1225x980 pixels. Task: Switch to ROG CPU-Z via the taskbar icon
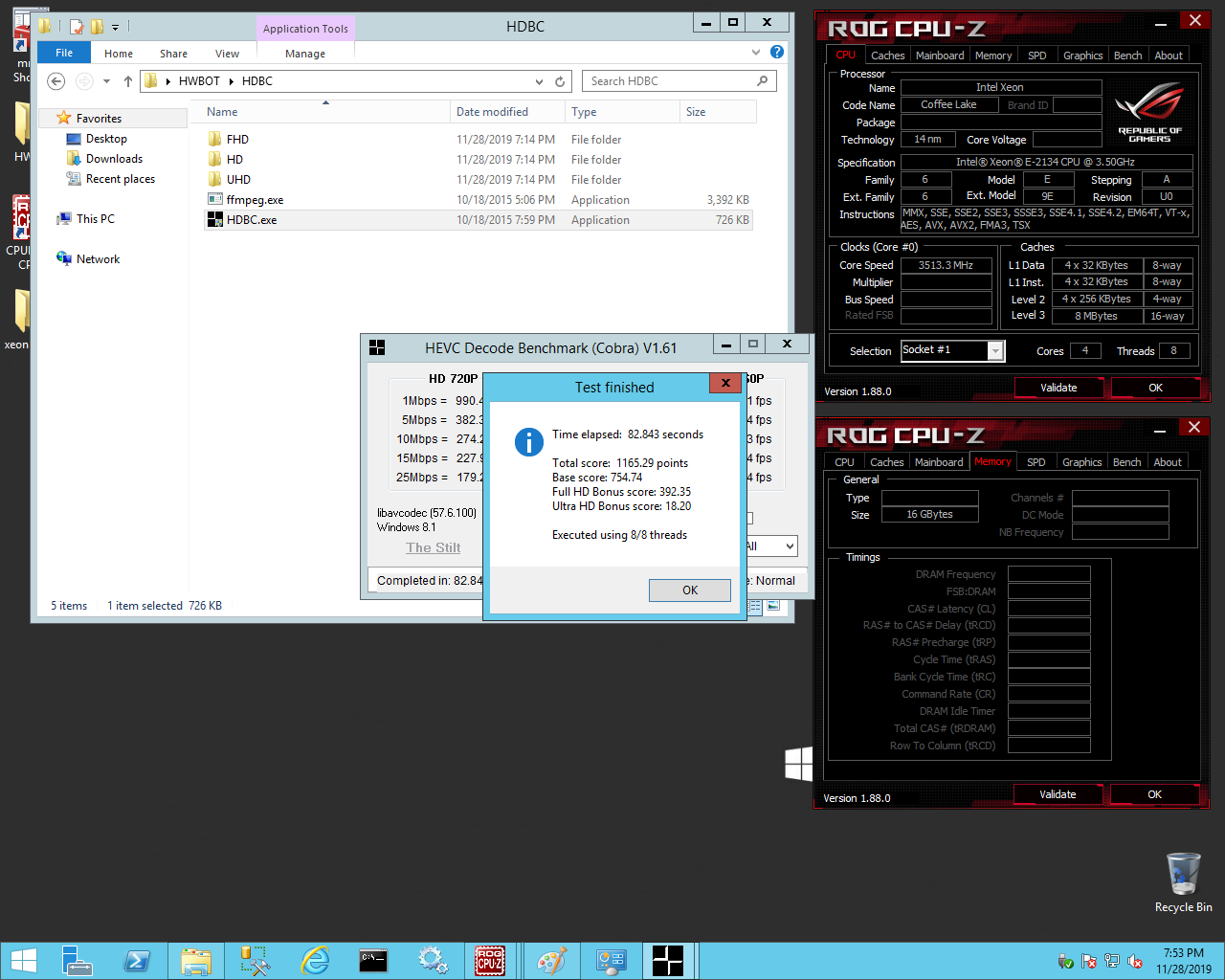(x=490, y=961)
